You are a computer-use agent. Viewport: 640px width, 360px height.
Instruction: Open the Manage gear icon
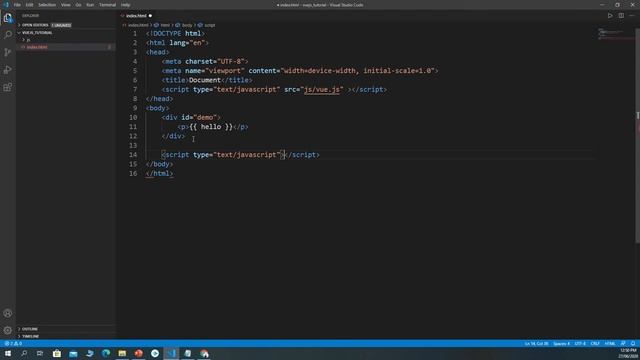tap(8, 330)
